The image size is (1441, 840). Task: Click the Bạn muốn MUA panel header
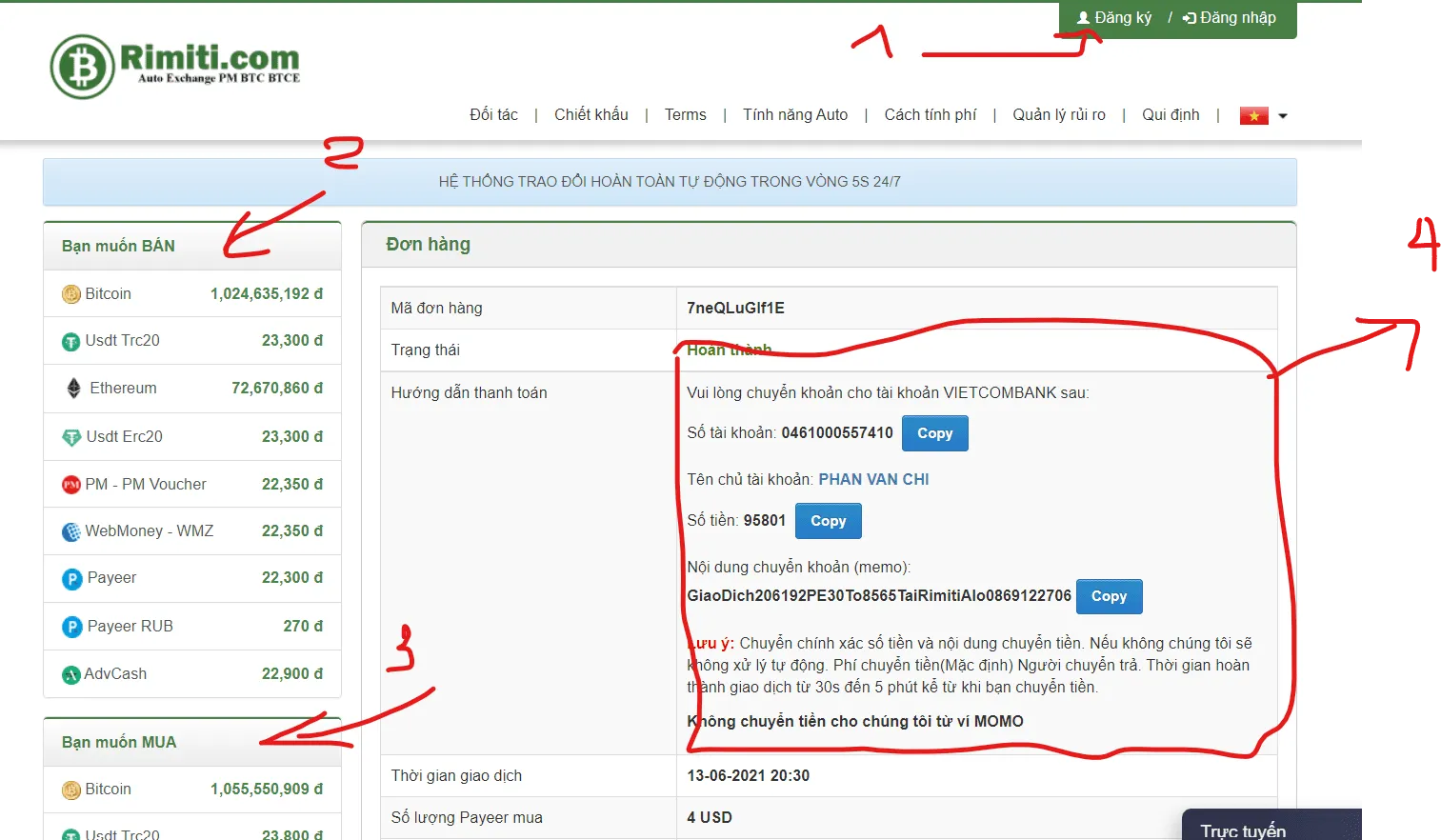click(192, 743)
